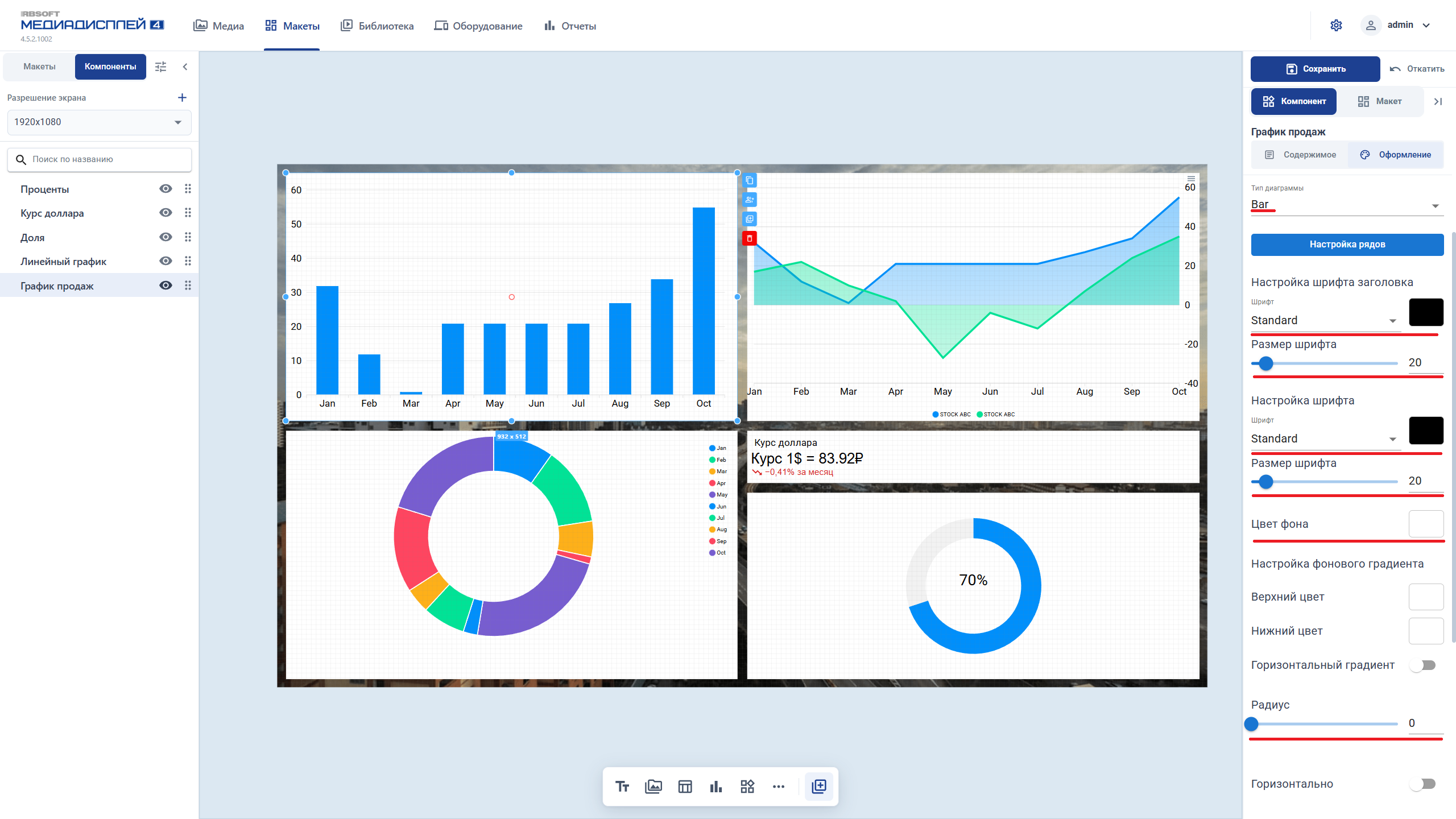Open the Цвет фона color swatch
1456x819 pixels.
coord(1426,524)
